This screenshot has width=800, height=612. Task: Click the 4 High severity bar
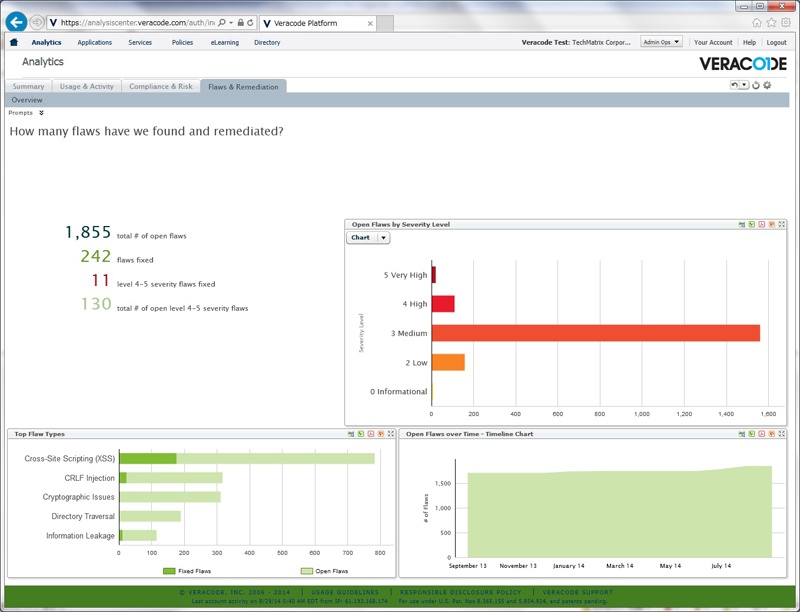pos(443,303)
